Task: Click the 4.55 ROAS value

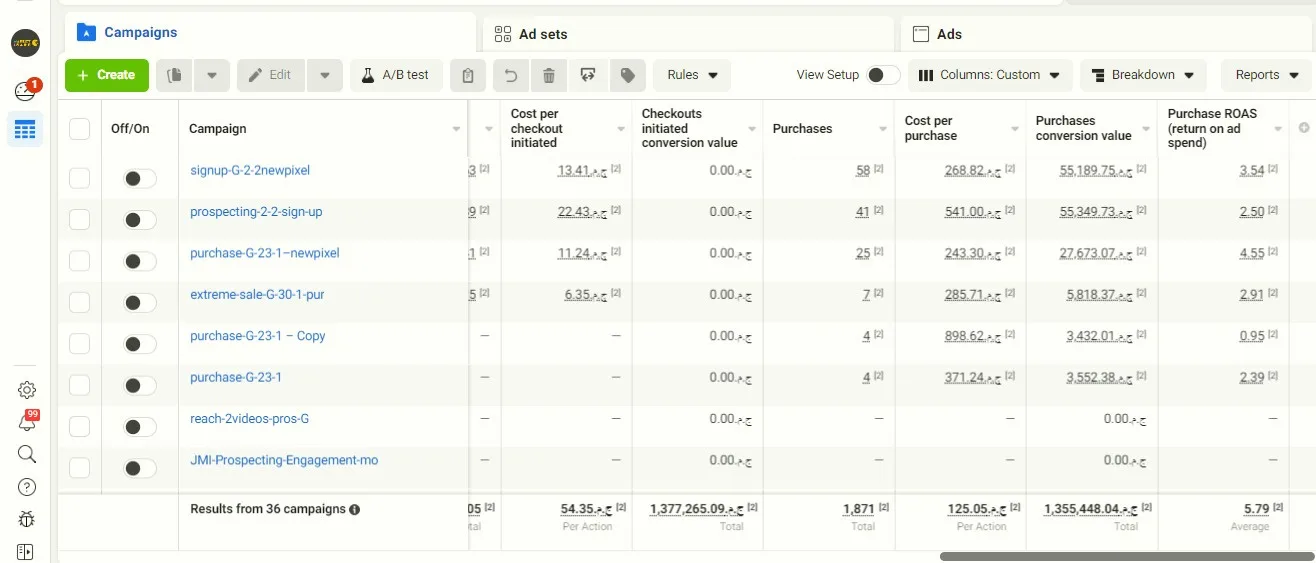Action: coord(1252,254)
